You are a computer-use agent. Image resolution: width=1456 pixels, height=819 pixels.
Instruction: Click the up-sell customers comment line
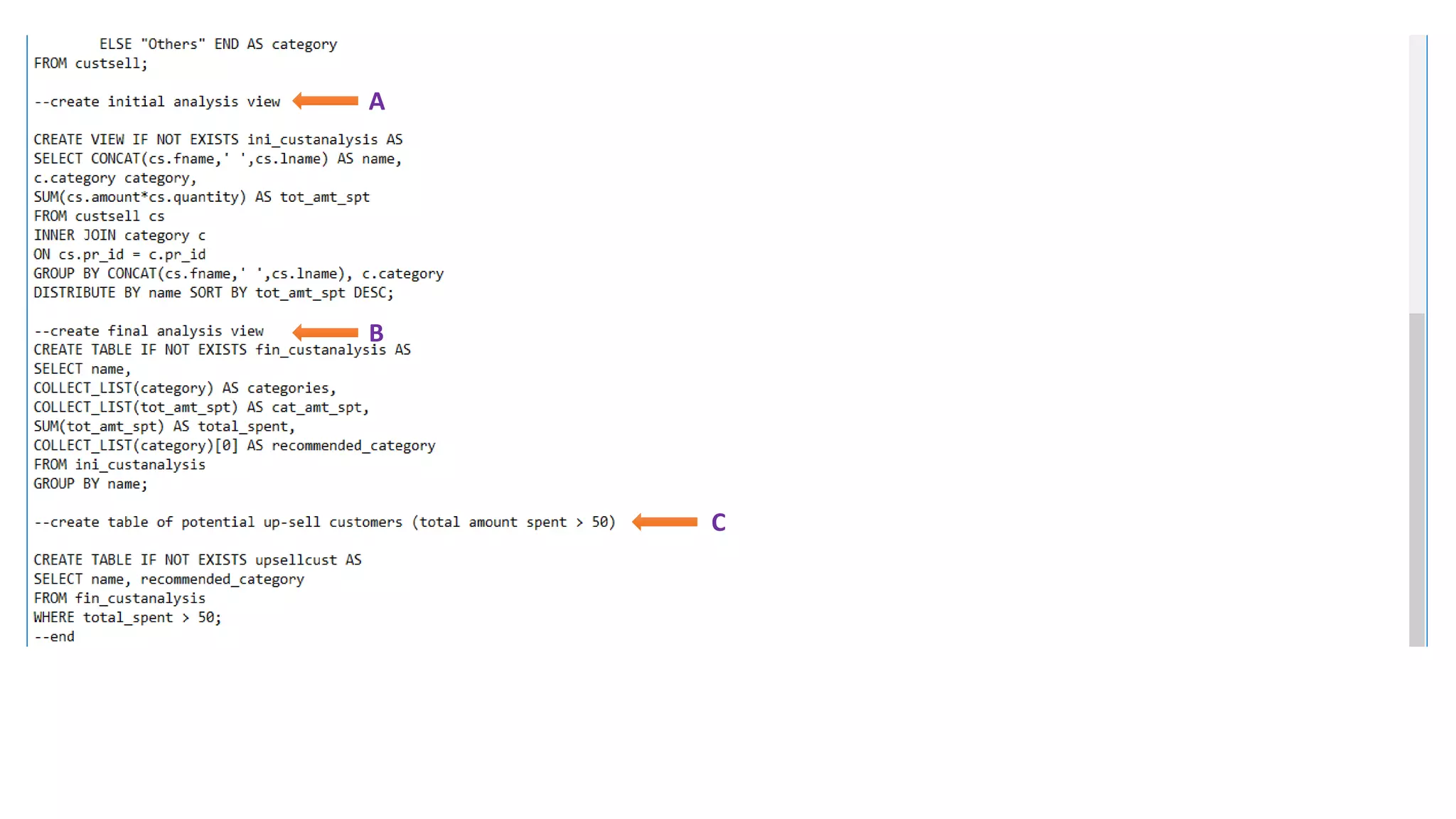[324, 523]
